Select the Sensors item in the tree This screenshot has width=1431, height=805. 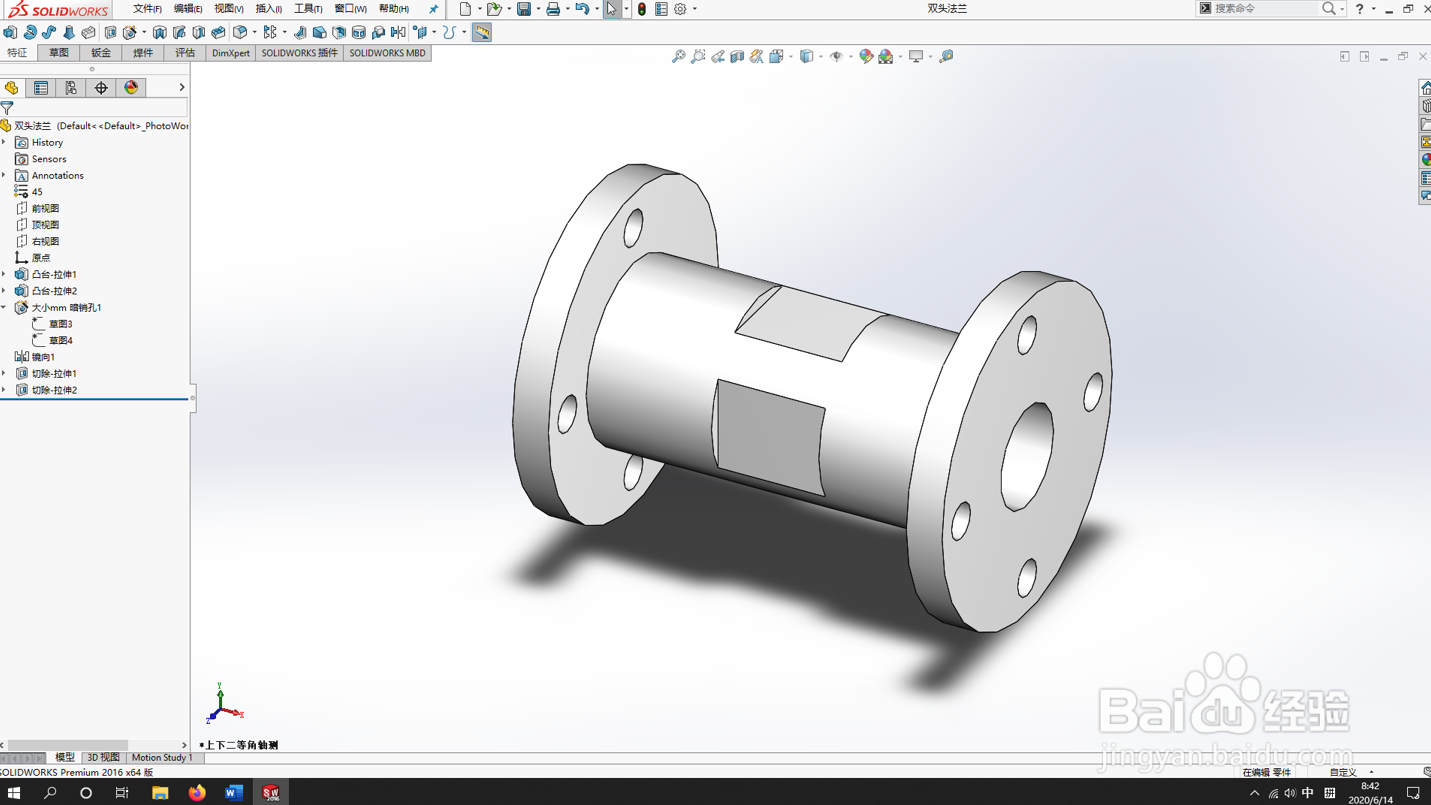point(49,159)
